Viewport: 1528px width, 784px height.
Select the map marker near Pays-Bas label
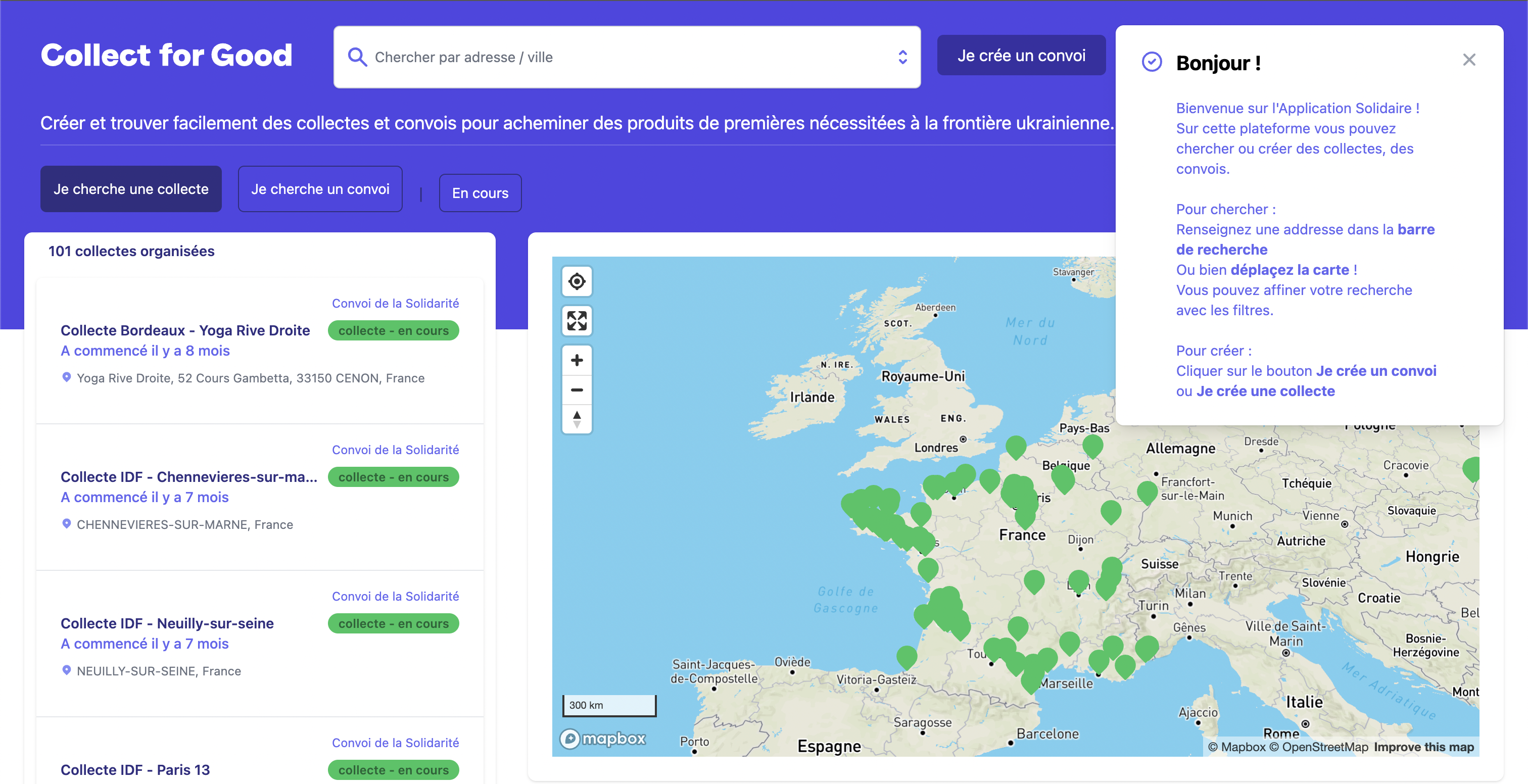coord(1092,446)
